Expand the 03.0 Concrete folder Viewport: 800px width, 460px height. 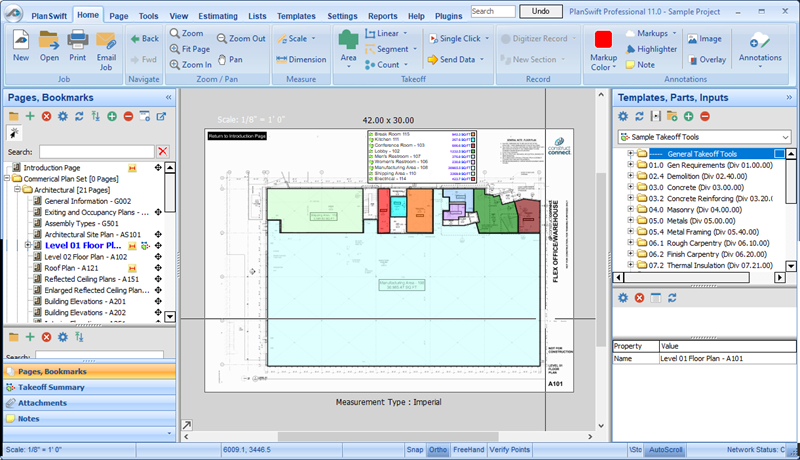click(630, 186)
